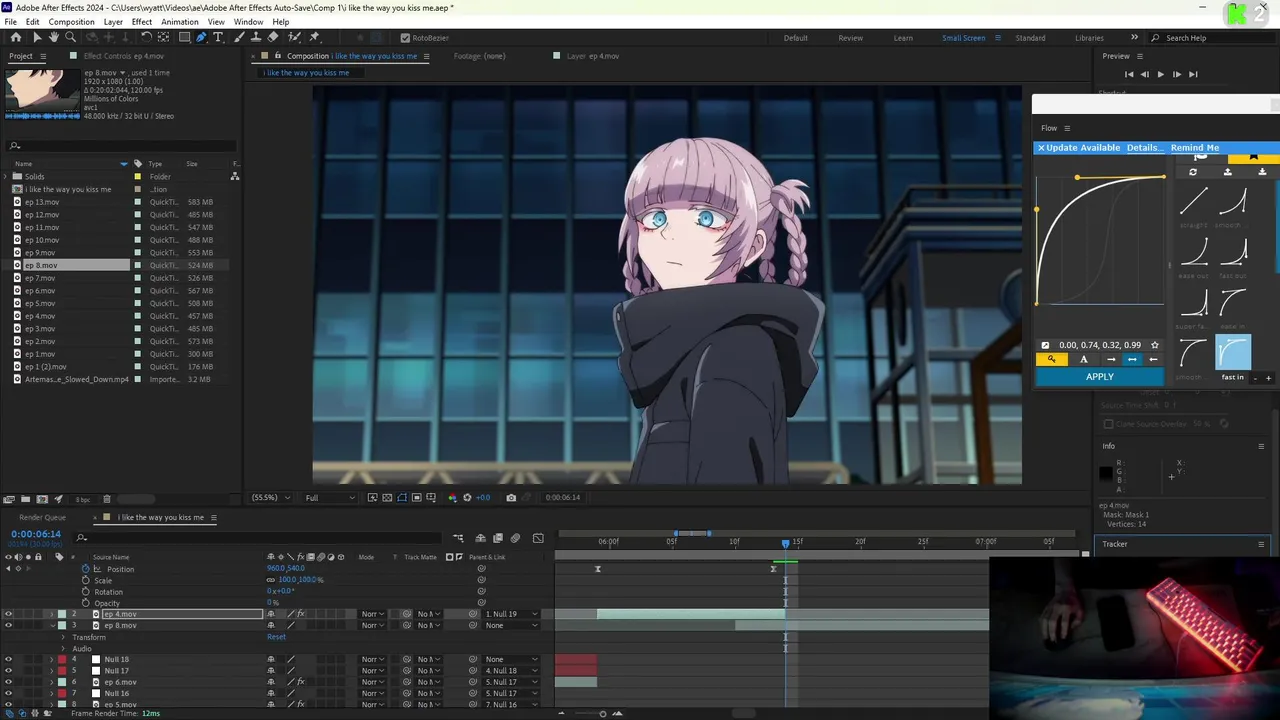Expand the Transform group
The image size is (1280, 720).
[x=63, y=637]
